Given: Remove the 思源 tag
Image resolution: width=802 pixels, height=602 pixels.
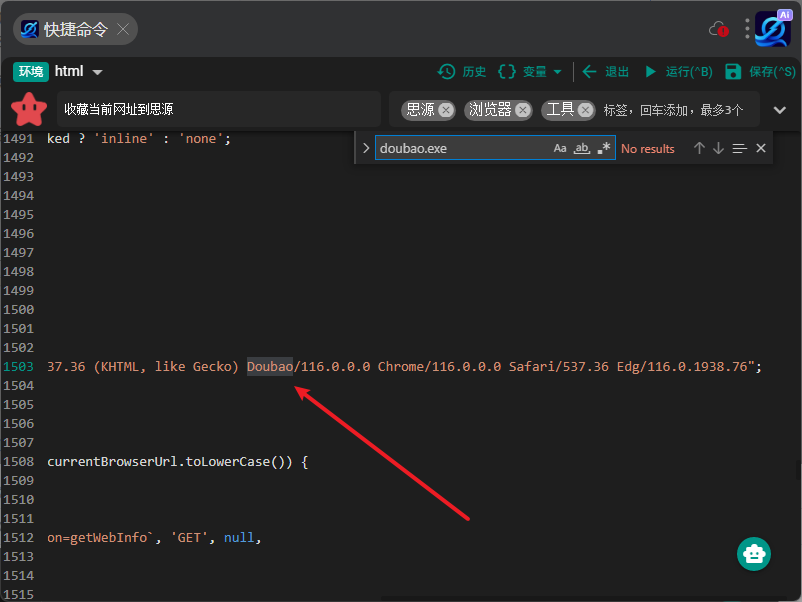Looking at the screenshot, I should [x=446, y=110].
